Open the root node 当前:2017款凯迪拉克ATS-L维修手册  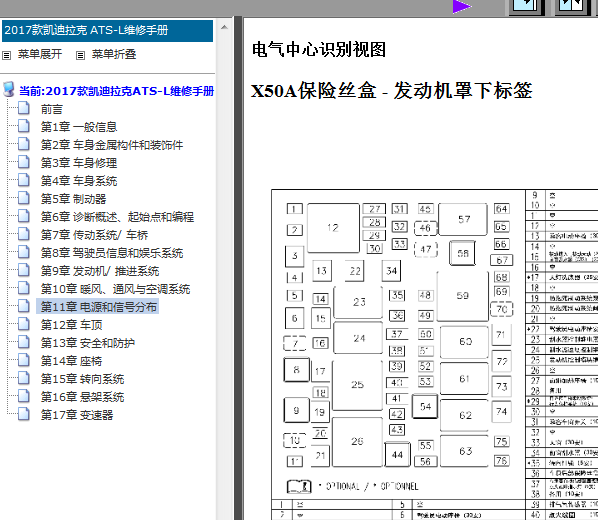[116, 91]
